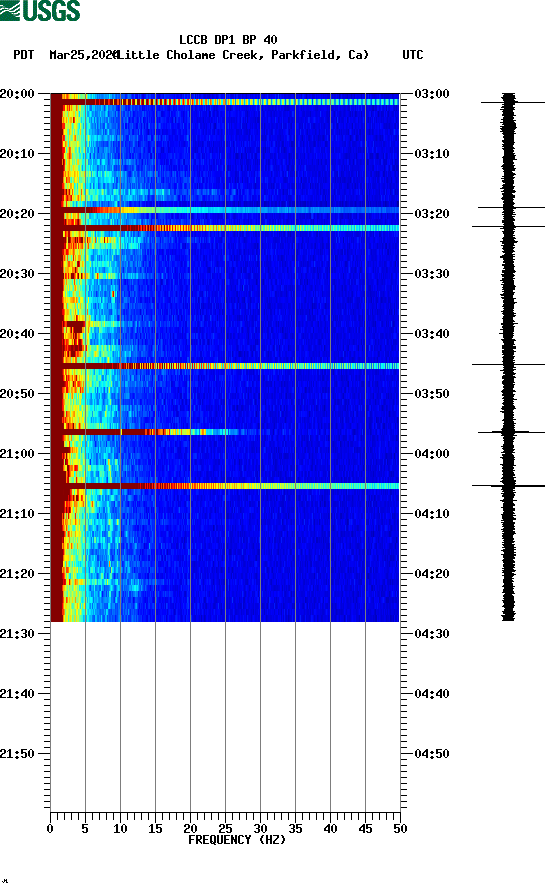Click the 20:40 PDT time label
This screenshot has width=552, height=892.
18,334
